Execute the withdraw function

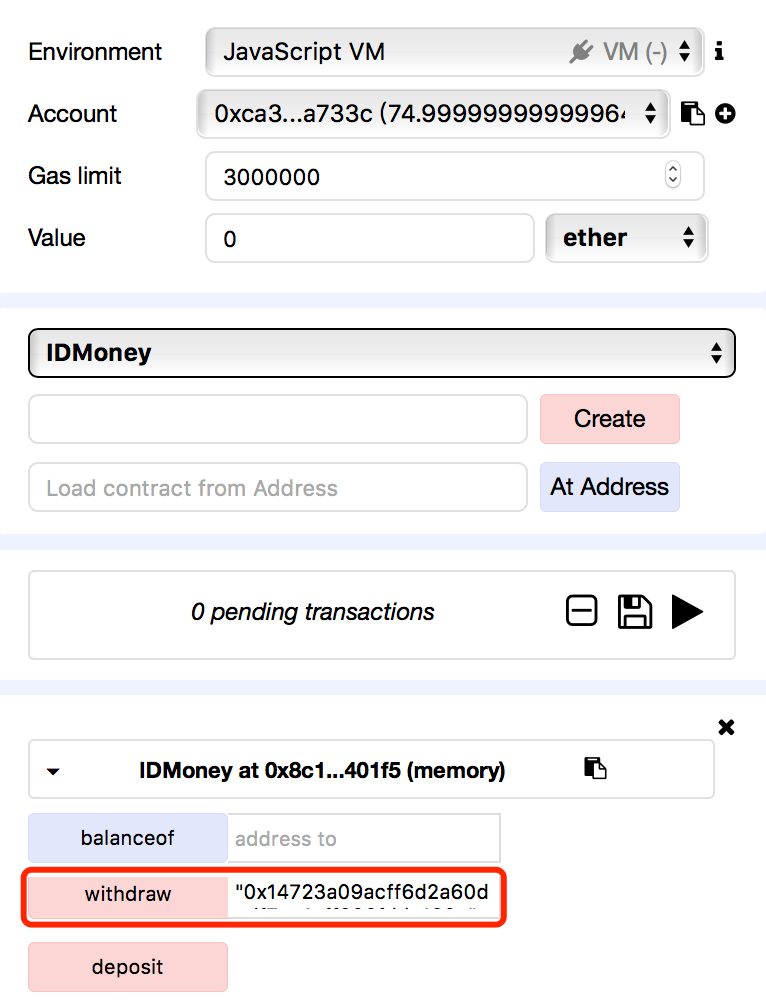pyautogui.click(x=128, y=894)
